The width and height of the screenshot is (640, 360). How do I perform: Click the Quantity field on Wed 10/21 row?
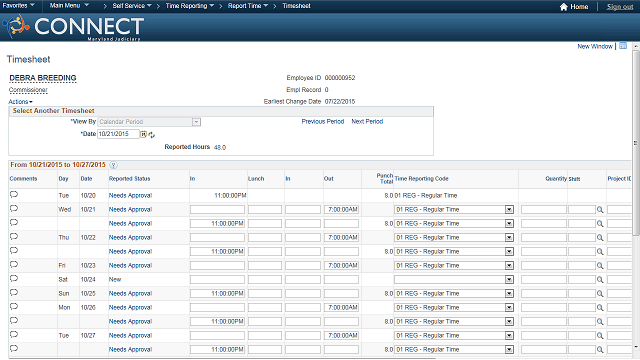pos(544,210)
